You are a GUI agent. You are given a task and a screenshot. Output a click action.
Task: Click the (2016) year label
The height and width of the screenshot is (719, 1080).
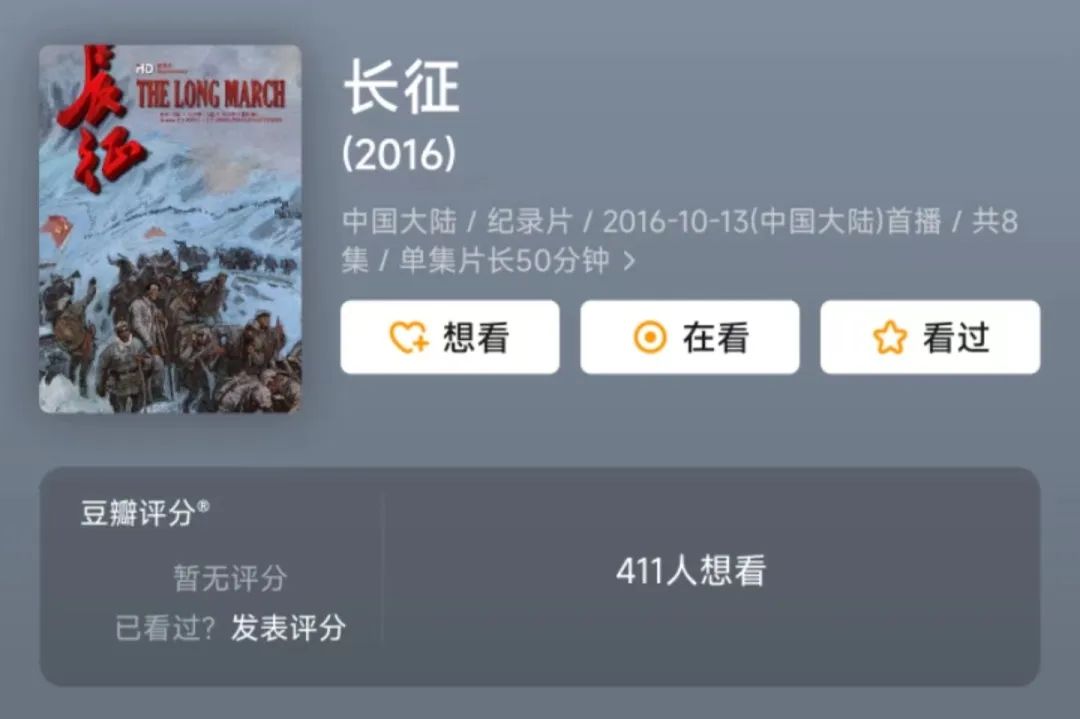(399, 154)
